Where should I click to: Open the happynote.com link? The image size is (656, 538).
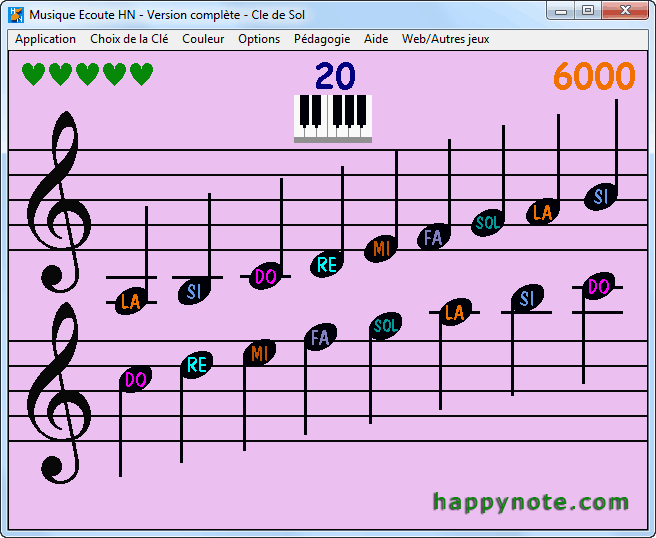[531, 501]
